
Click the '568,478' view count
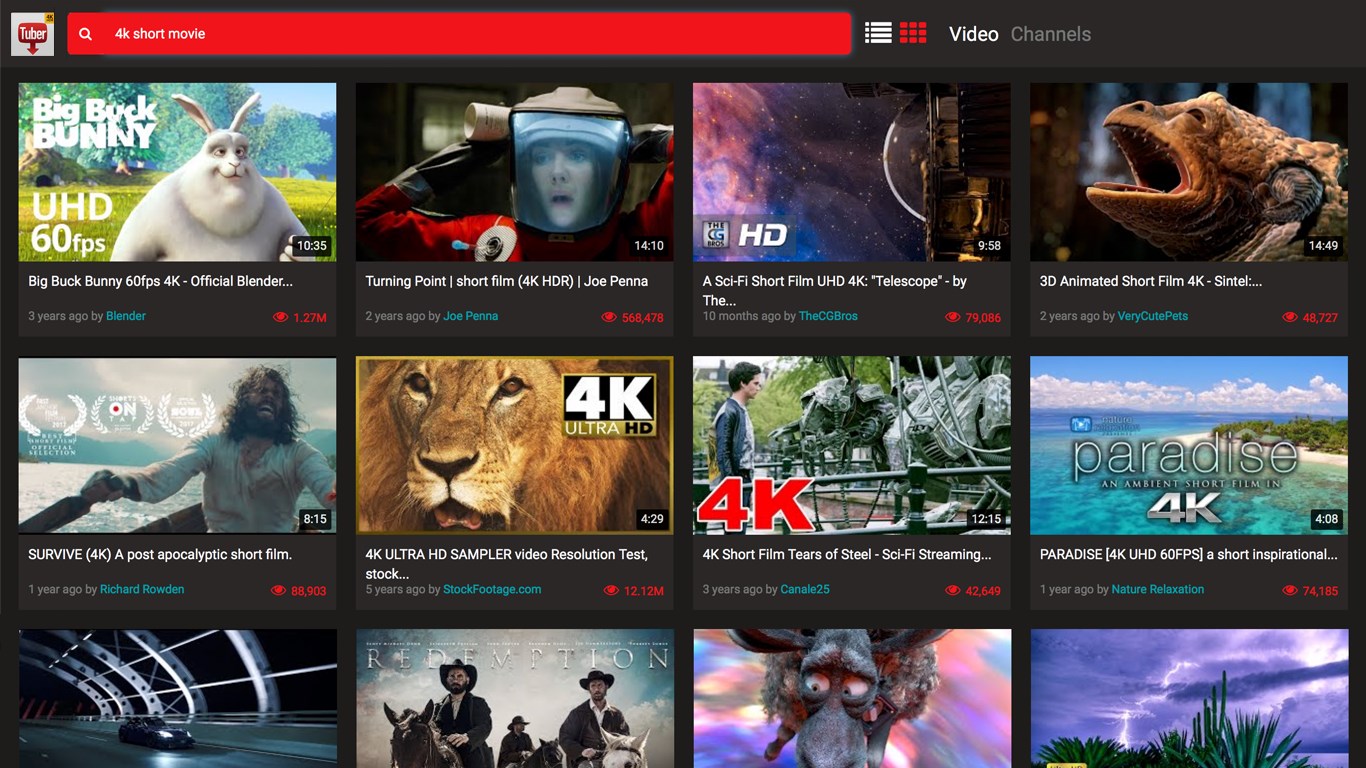(x=643, y=318)
